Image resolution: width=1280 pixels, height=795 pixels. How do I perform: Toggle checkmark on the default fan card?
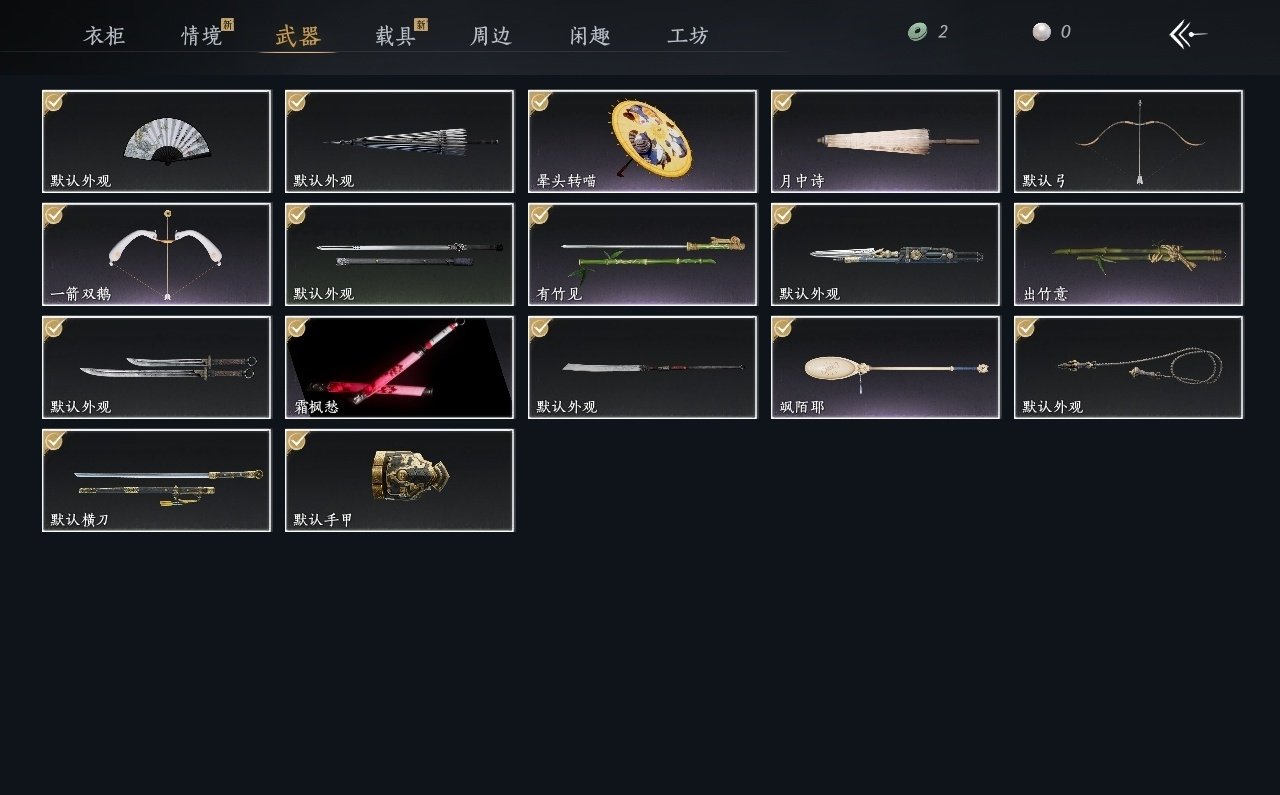tap(54, 101)
